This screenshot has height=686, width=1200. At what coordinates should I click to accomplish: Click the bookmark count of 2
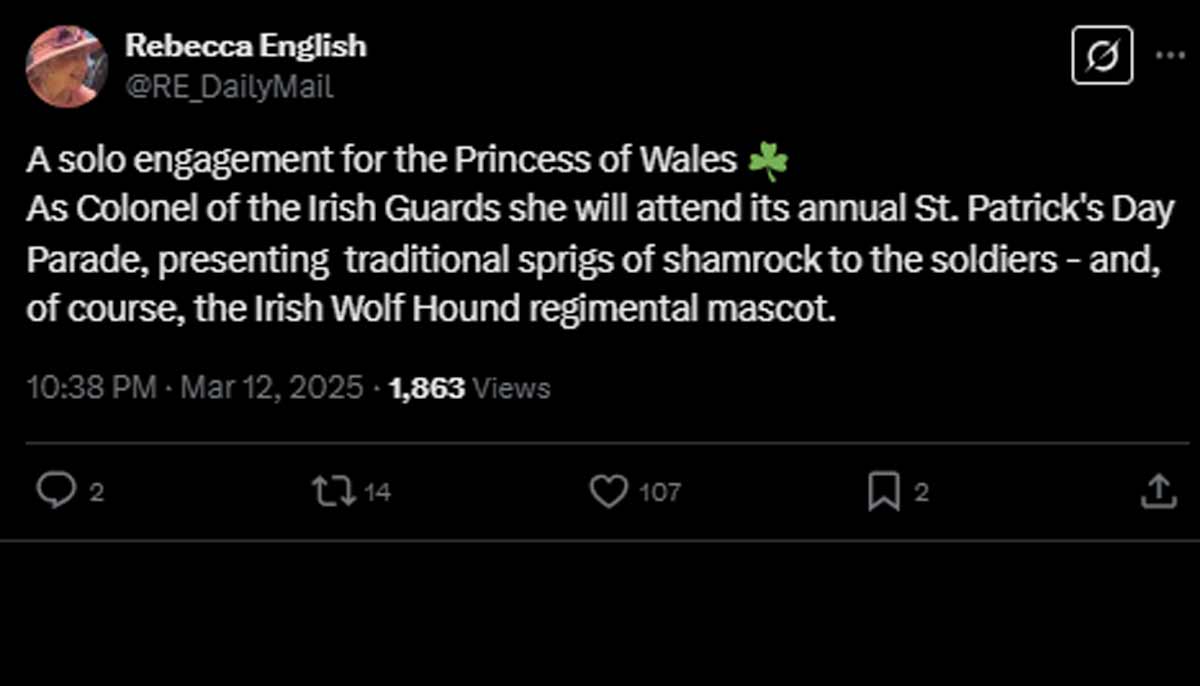tap(922, 492)
